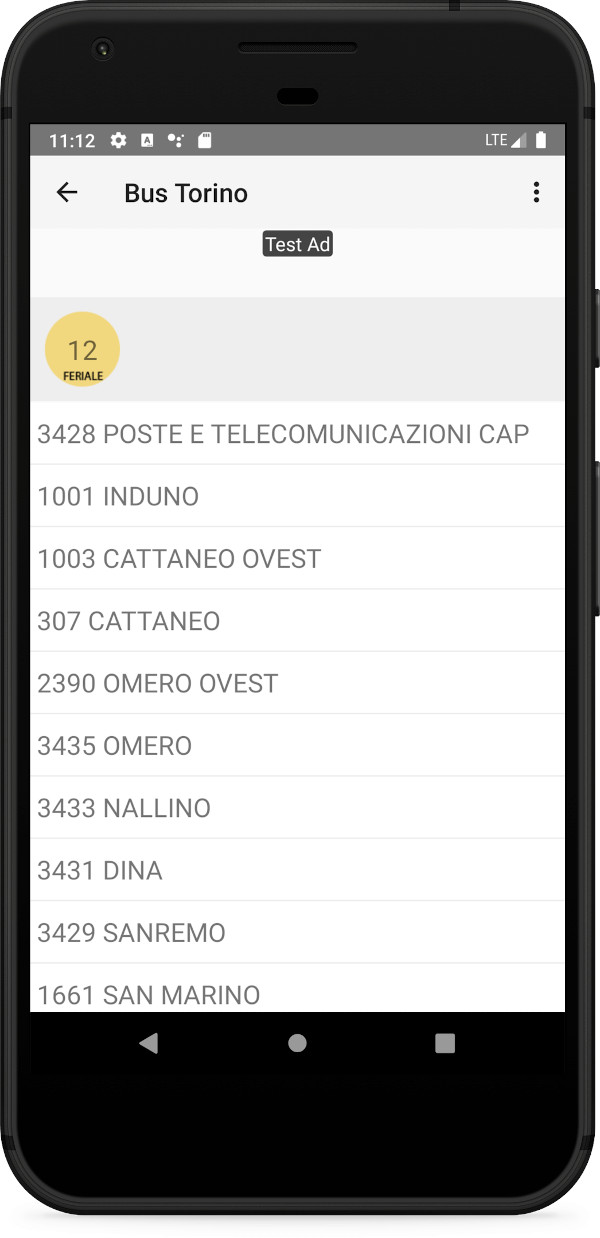Tap the Android back navigation triangle

coord(148,1043)
